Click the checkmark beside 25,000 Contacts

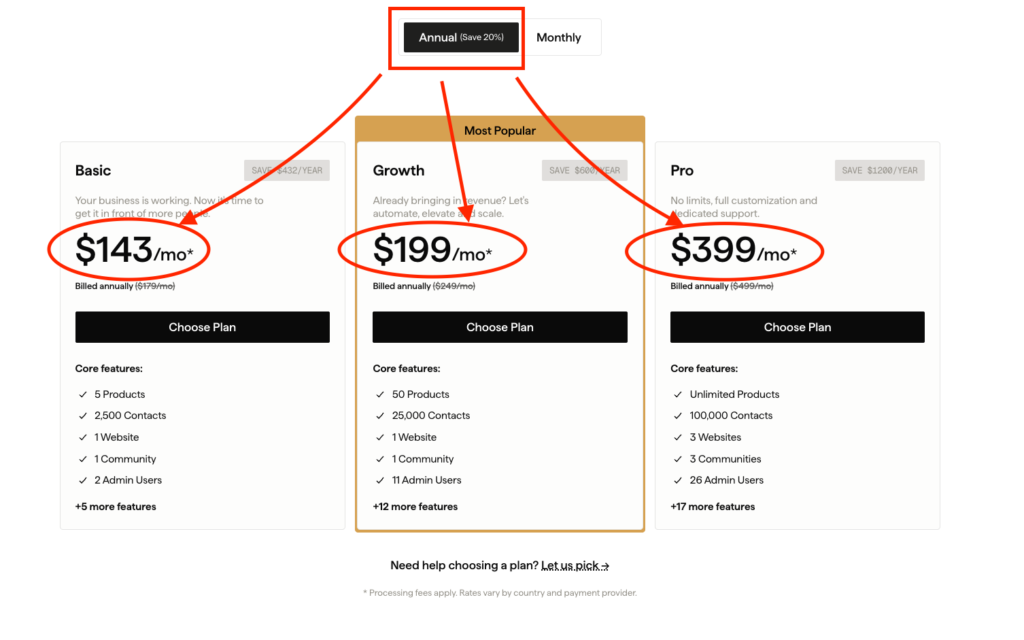[380, 416]
